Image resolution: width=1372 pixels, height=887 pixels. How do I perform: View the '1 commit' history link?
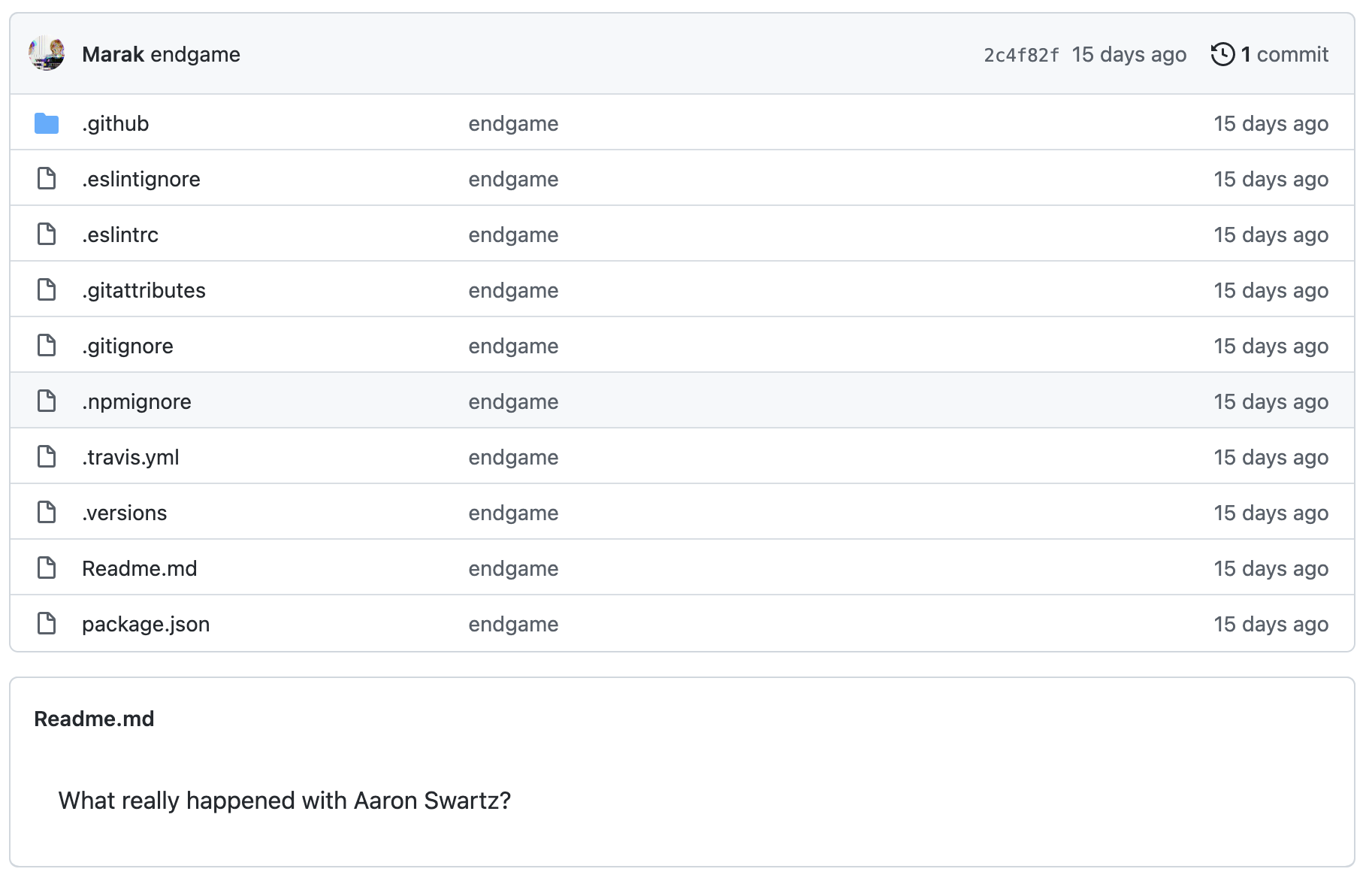pos(1284,54)
